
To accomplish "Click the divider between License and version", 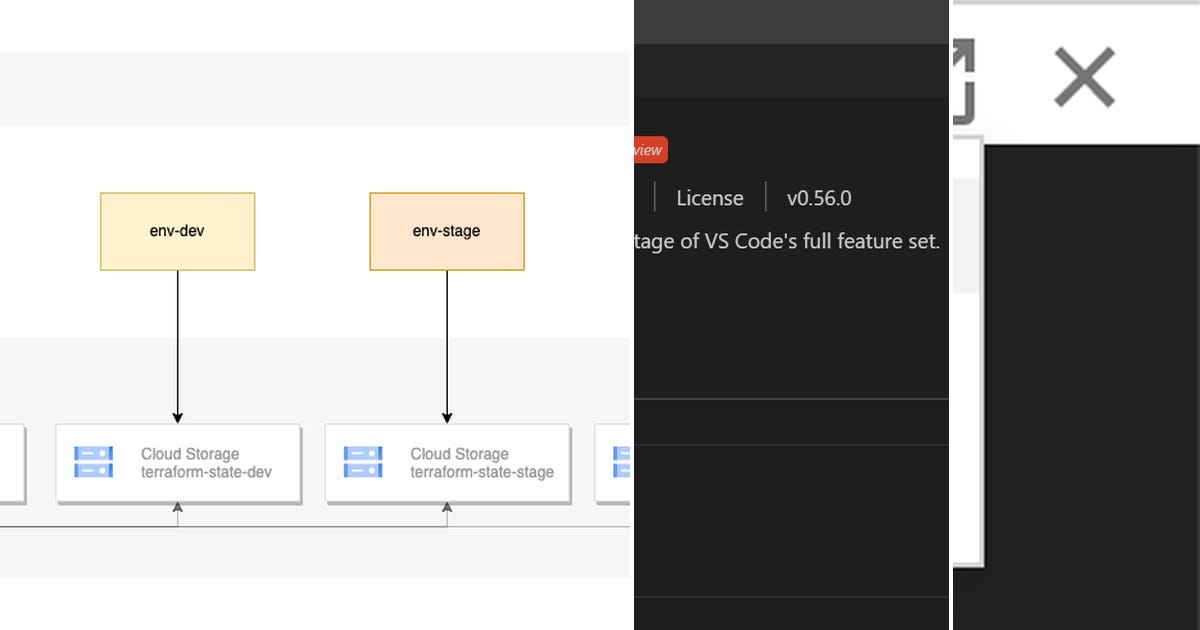I will click(765, 197).
